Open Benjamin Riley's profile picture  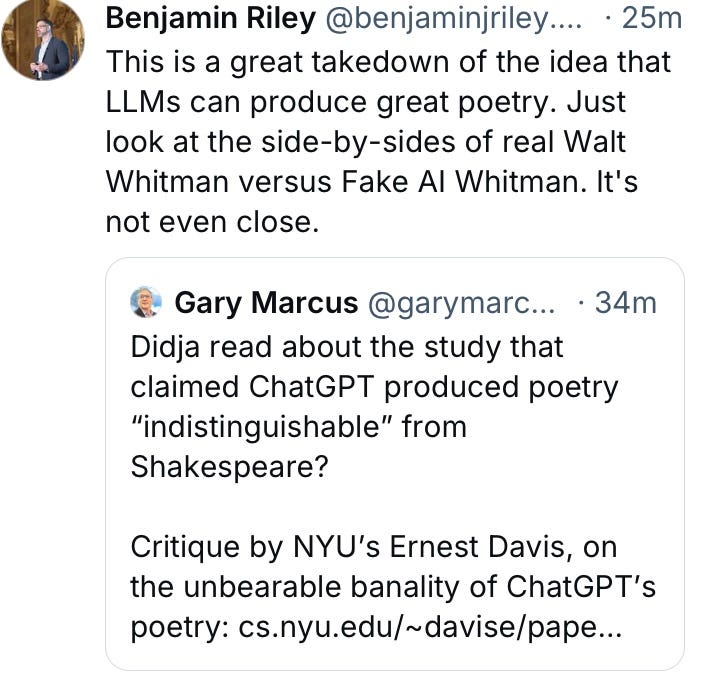tap(44, 43)
